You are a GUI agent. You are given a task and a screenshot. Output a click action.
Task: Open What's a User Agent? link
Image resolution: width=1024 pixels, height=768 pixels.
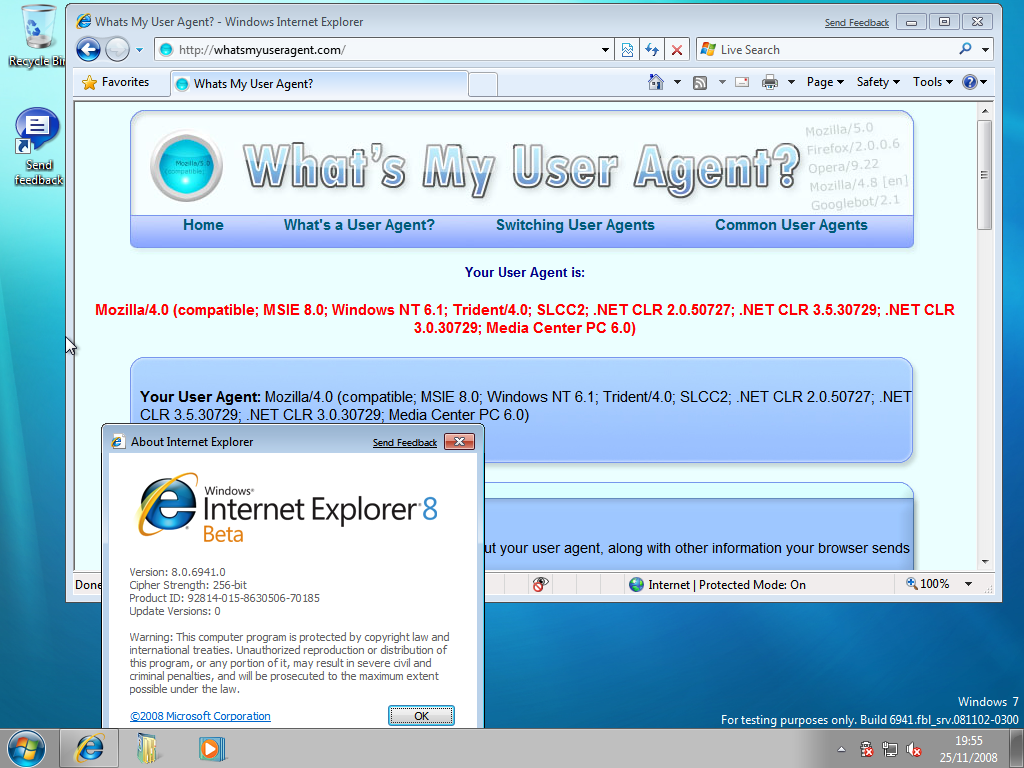point(359,225)
